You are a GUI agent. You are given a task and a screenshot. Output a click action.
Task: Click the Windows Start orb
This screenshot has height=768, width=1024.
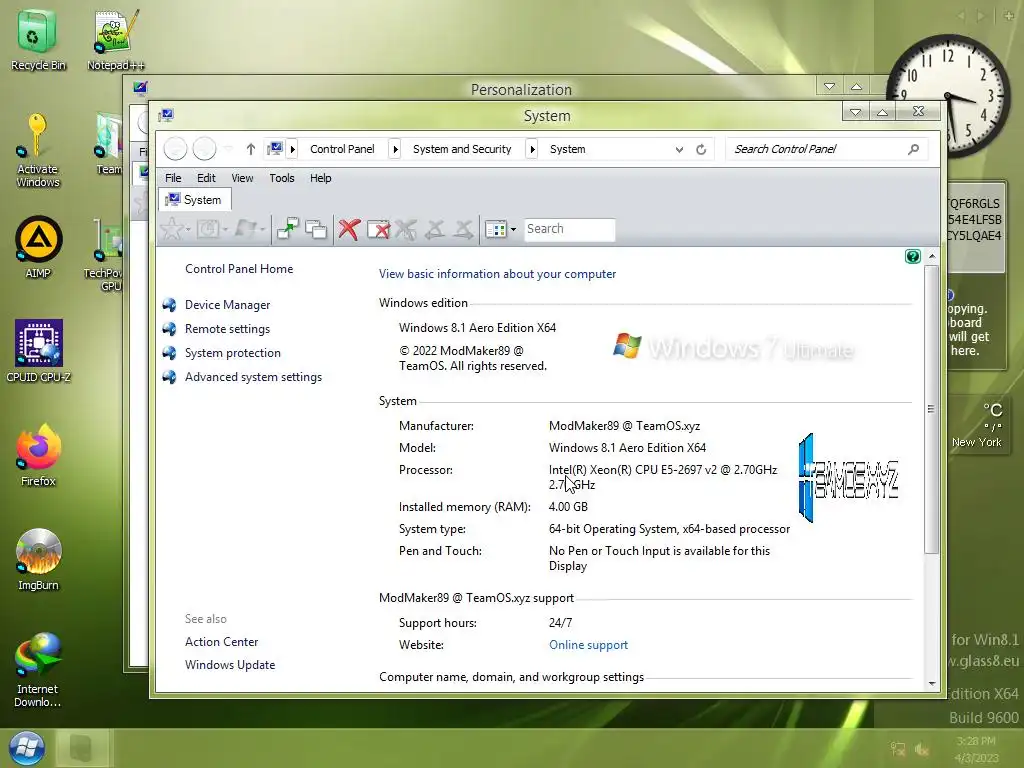coord(26,748)
